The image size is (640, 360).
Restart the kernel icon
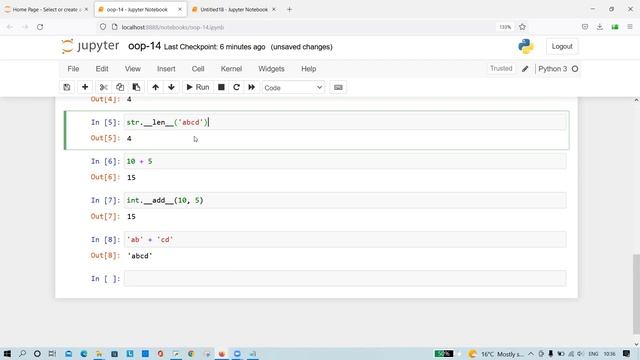236,87
